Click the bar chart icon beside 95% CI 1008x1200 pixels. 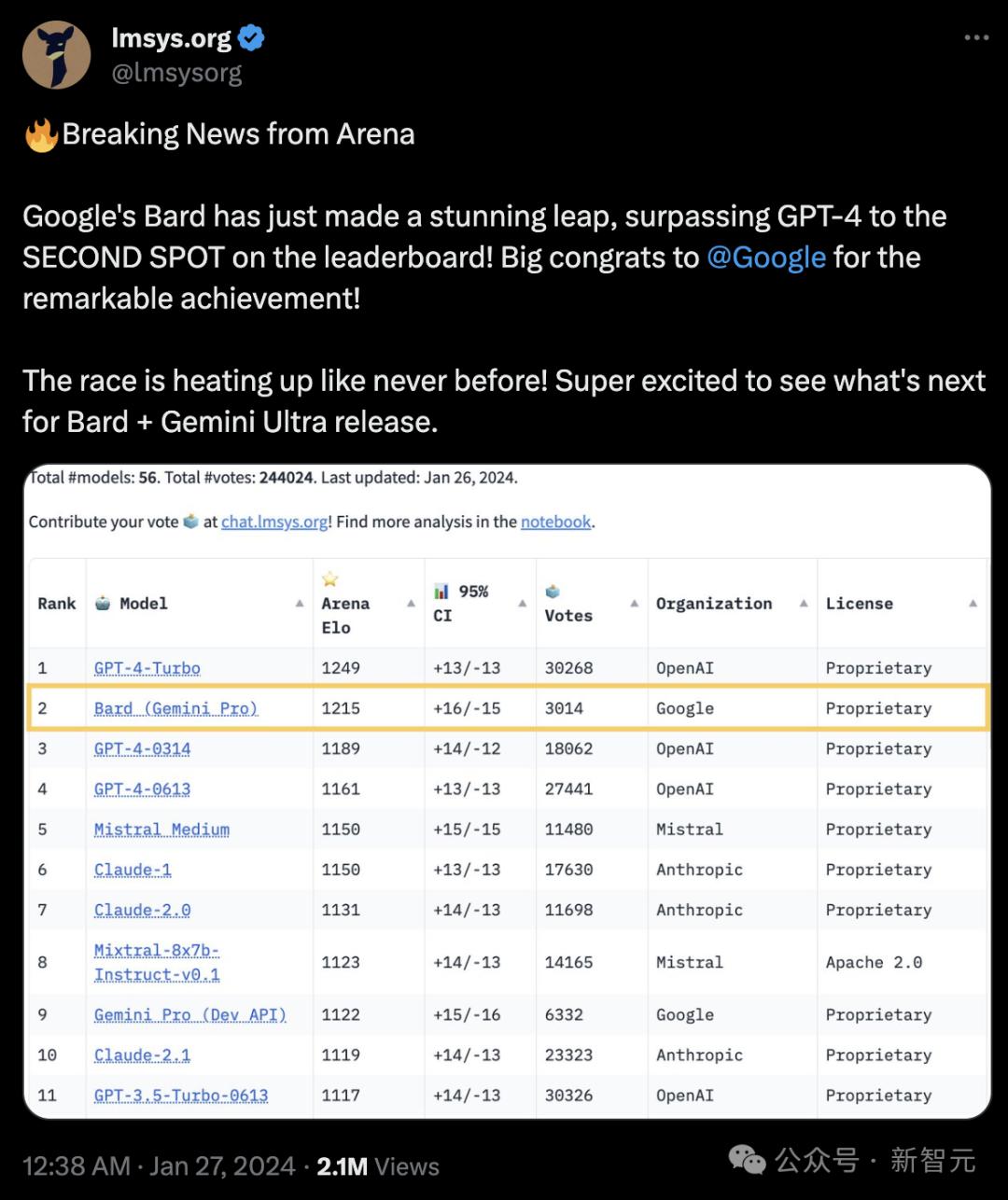[x=441, y=591]
